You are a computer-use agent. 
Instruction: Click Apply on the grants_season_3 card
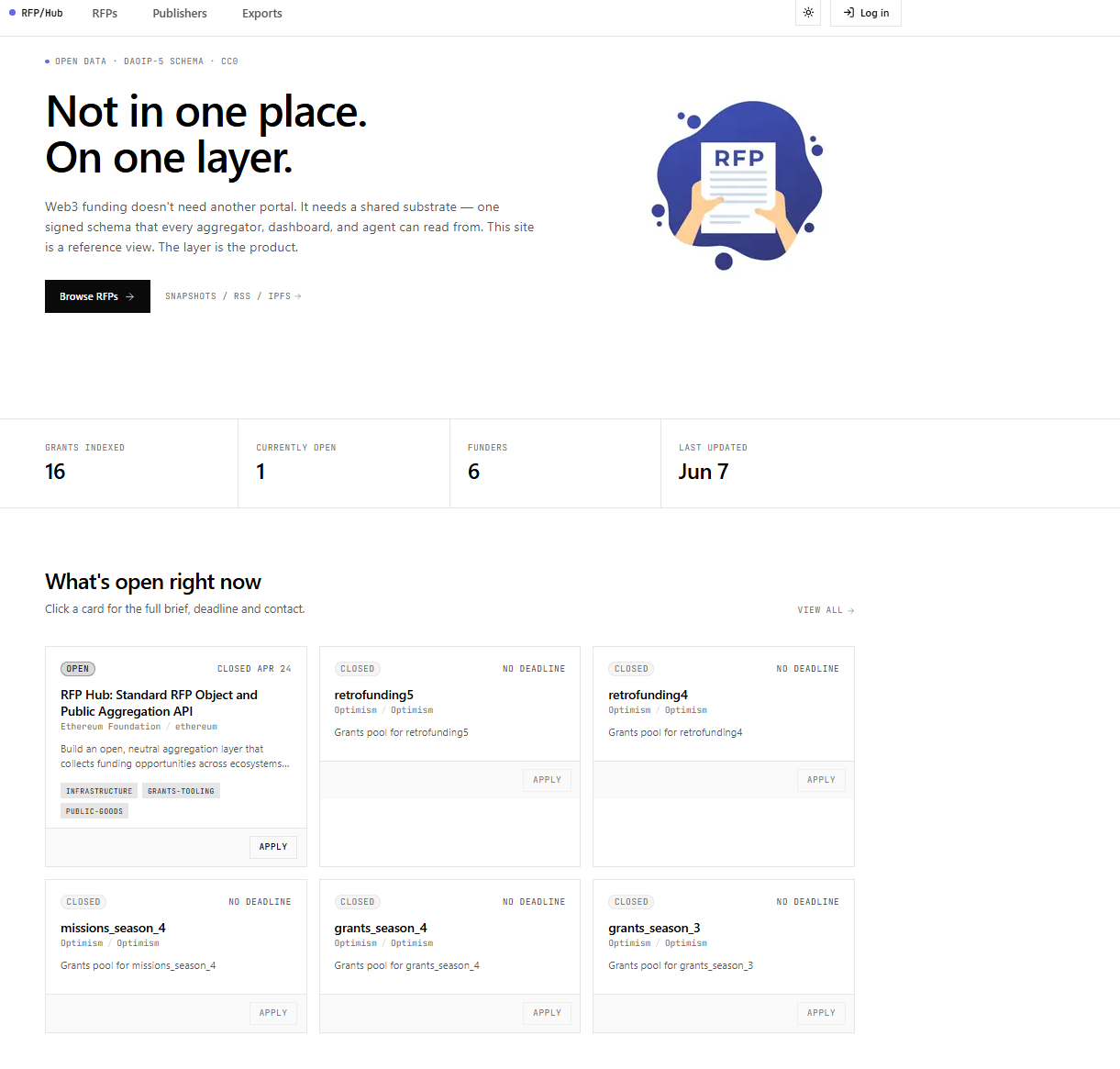click(x=821, y=1013)
